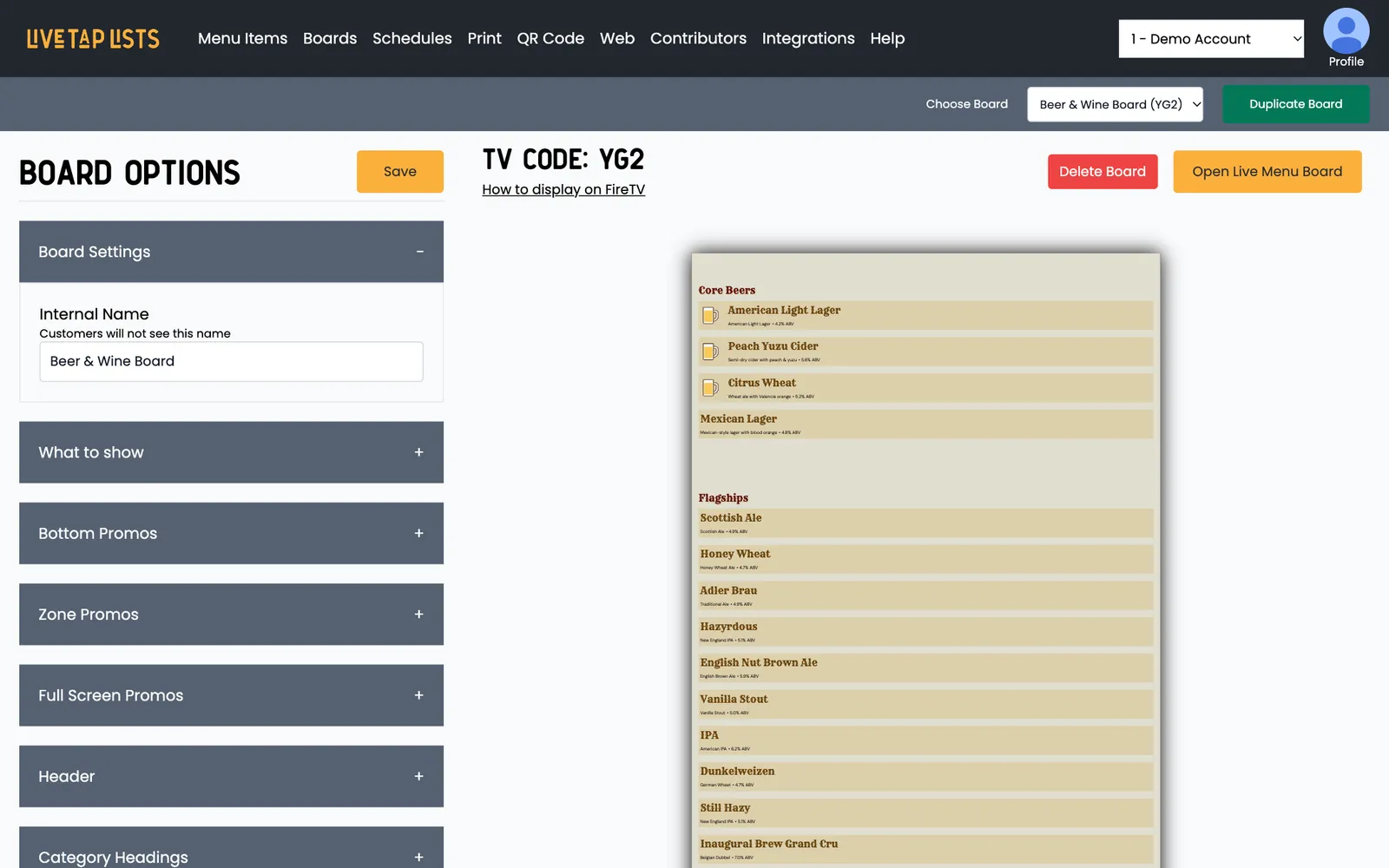Screen dimensions: 1389x868
Task: Click the Dunkelweizen preview row
Action: [x=925, y=776]
